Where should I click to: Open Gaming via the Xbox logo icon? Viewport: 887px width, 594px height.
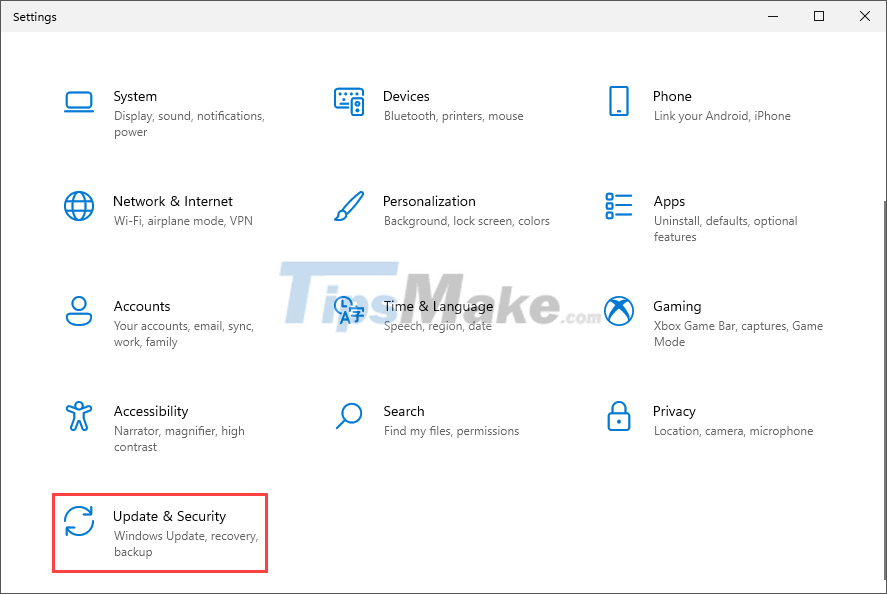pyautogui.click(x=619, y=312)
